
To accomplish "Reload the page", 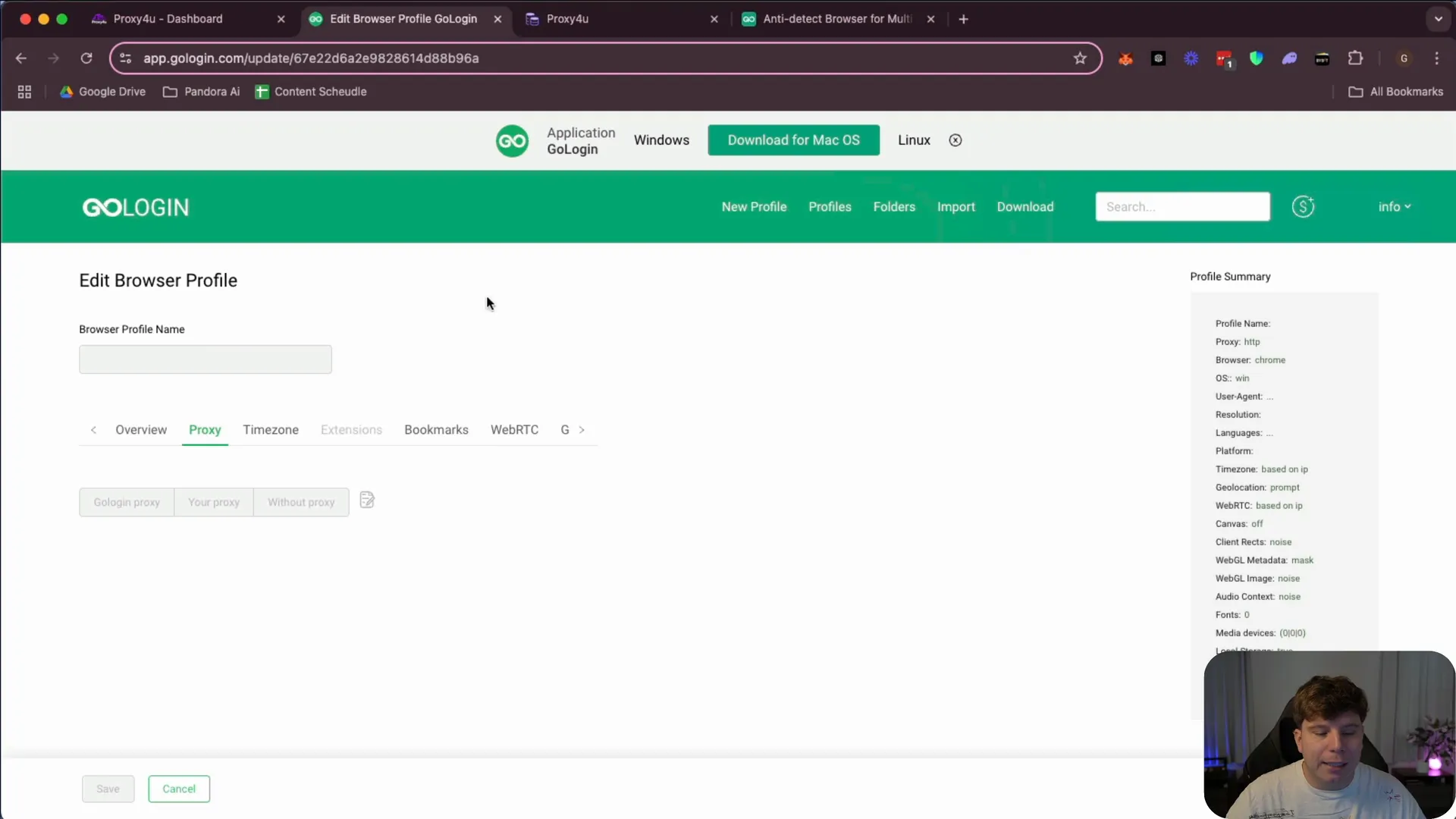I will (86, 58).
